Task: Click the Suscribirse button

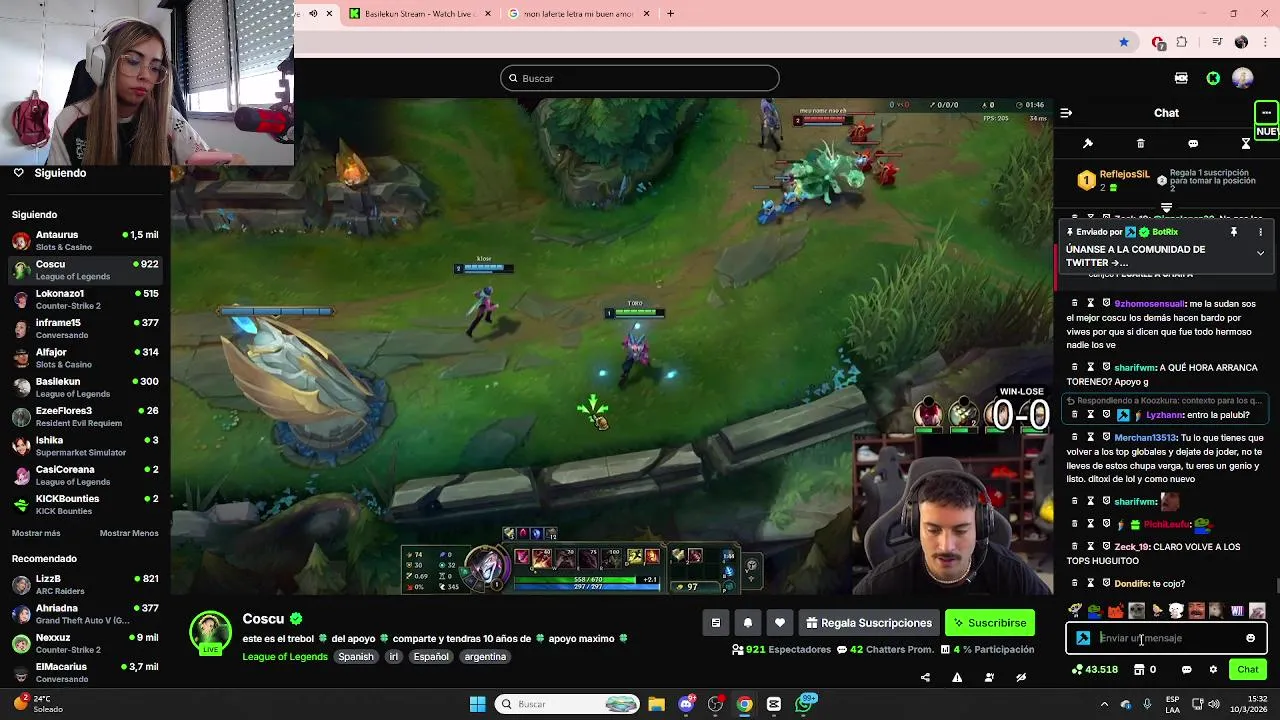Action: coord(989,623)
